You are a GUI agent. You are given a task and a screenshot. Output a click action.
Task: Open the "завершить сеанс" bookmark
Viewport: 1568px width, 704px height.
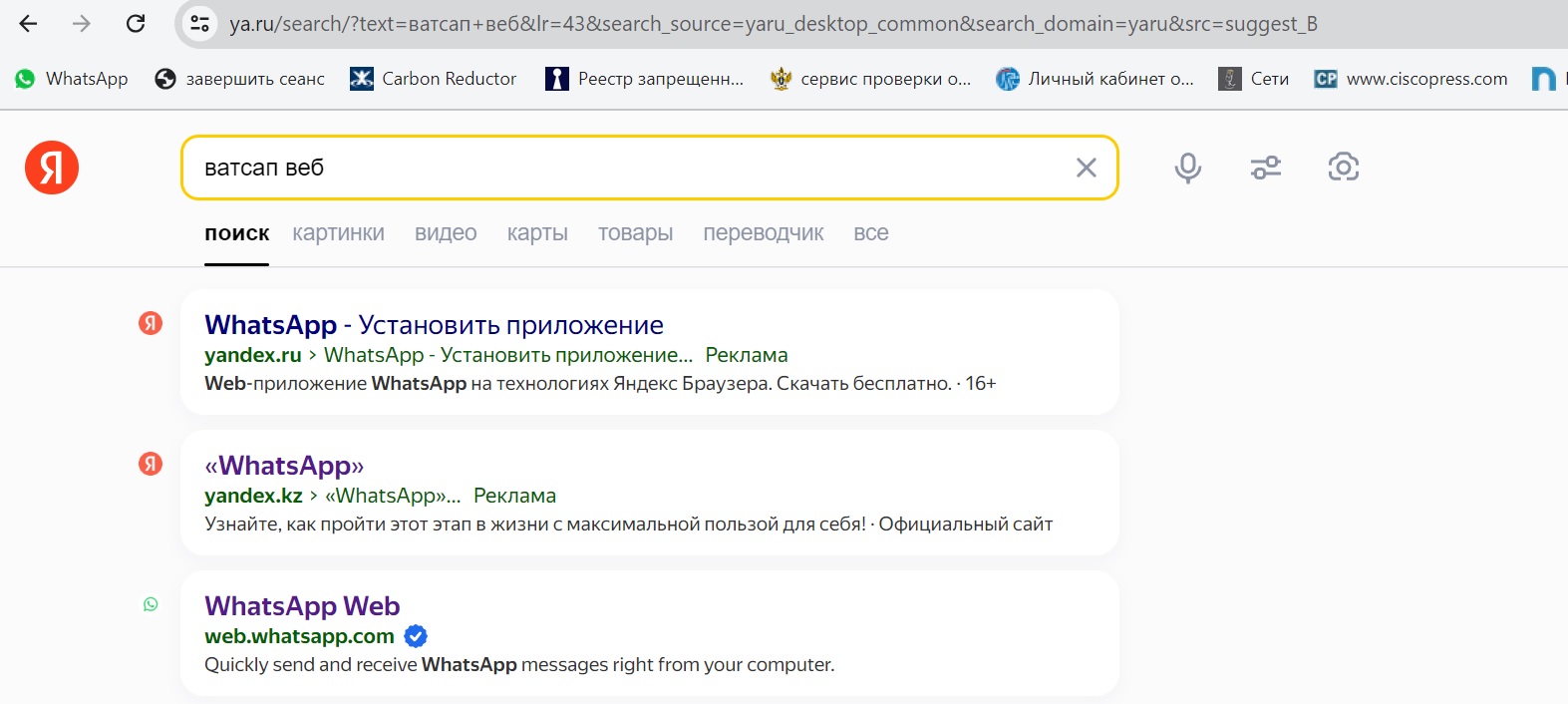tap(240, 79)
